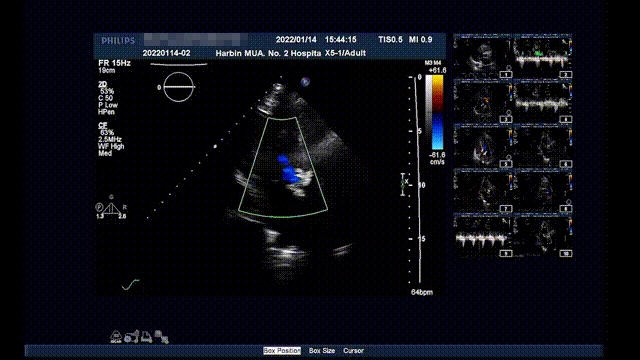The width and height of the screenshot is (640, 360).
Task: Click the HPen setting text
Action: click(106, 112)
